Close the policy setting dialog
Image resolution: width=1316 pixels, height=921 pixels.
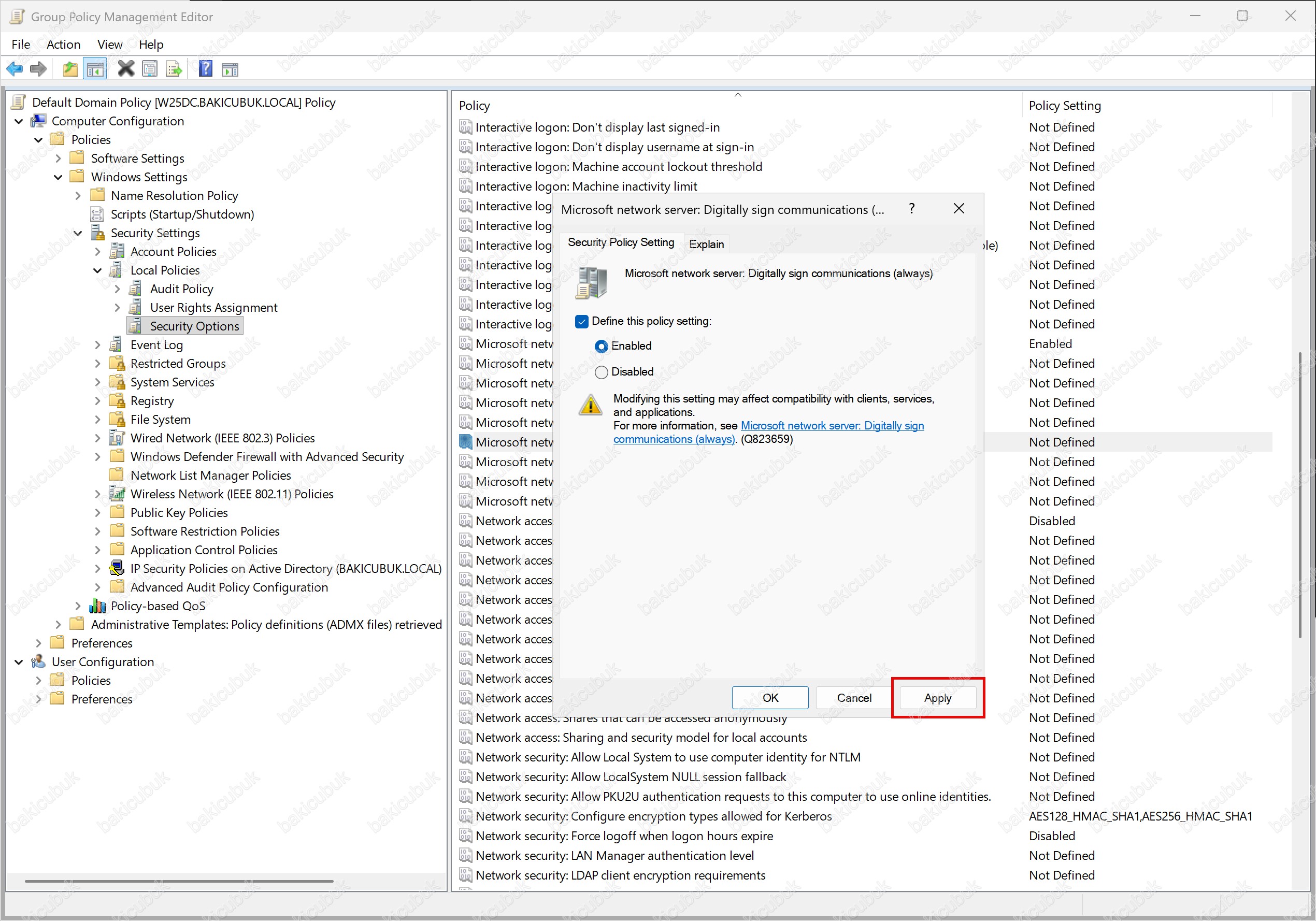pos(959,209)
